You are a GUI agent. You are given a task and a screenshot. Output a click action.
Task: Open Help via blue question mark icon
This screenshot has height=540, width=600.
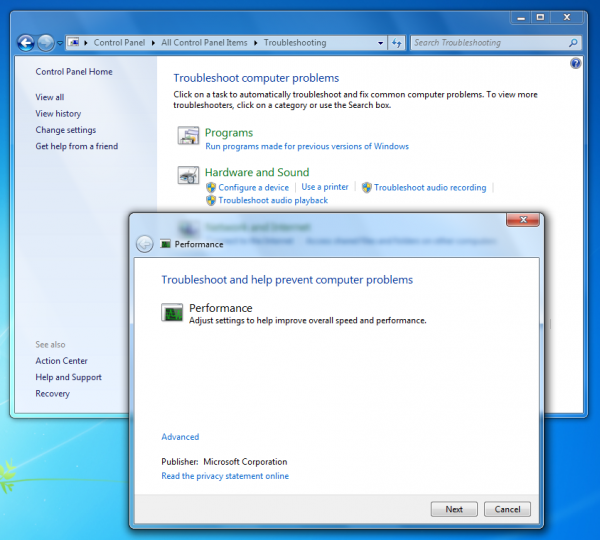point(575,63)
